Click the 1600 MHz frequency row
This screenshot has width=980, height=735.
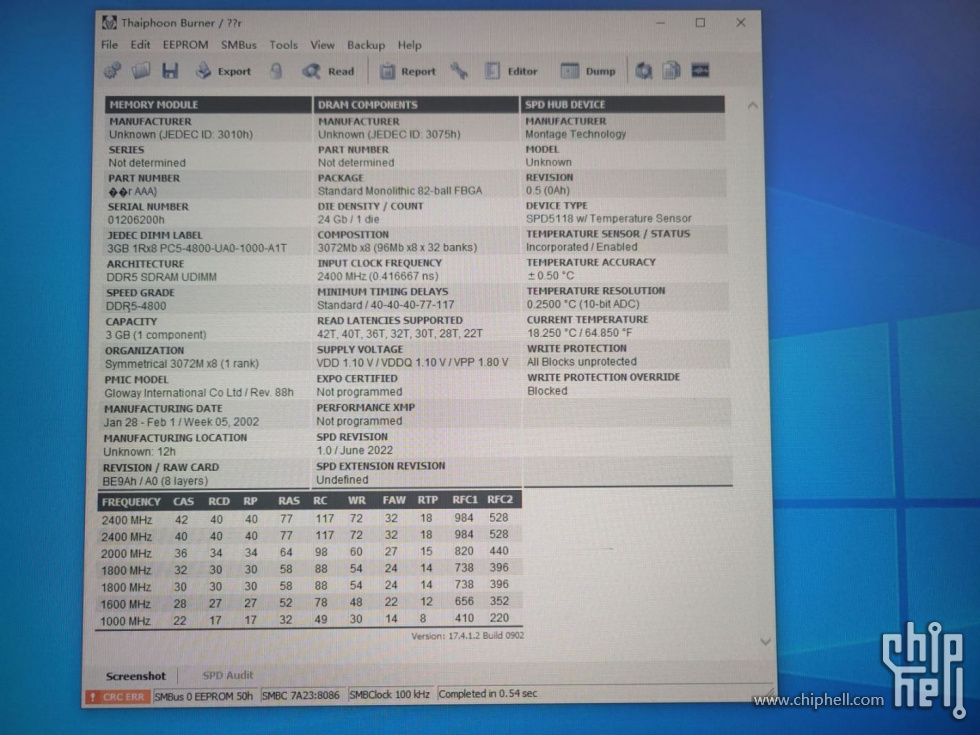tap(309, 603)
